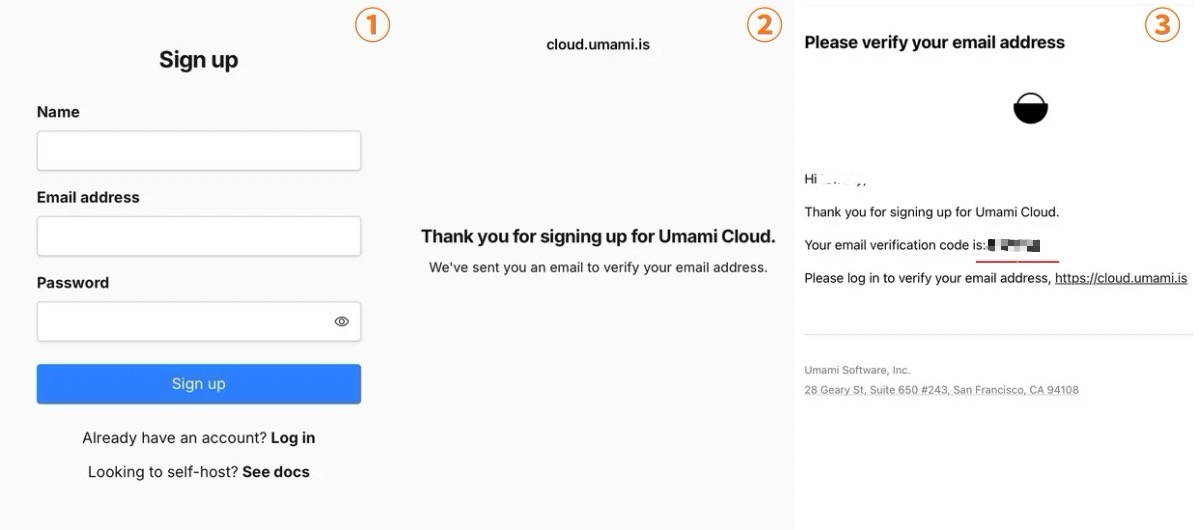Submit the form with the blue Sign up button
The image size is (1200, 530).
click(199, 384)
